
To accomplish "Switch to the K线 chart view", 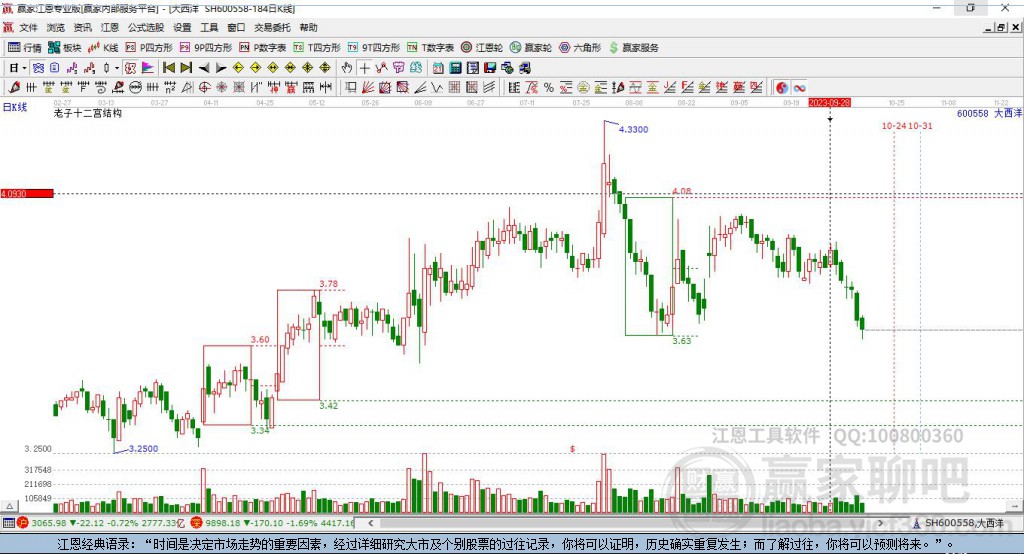I will click(x=103, y=48).
